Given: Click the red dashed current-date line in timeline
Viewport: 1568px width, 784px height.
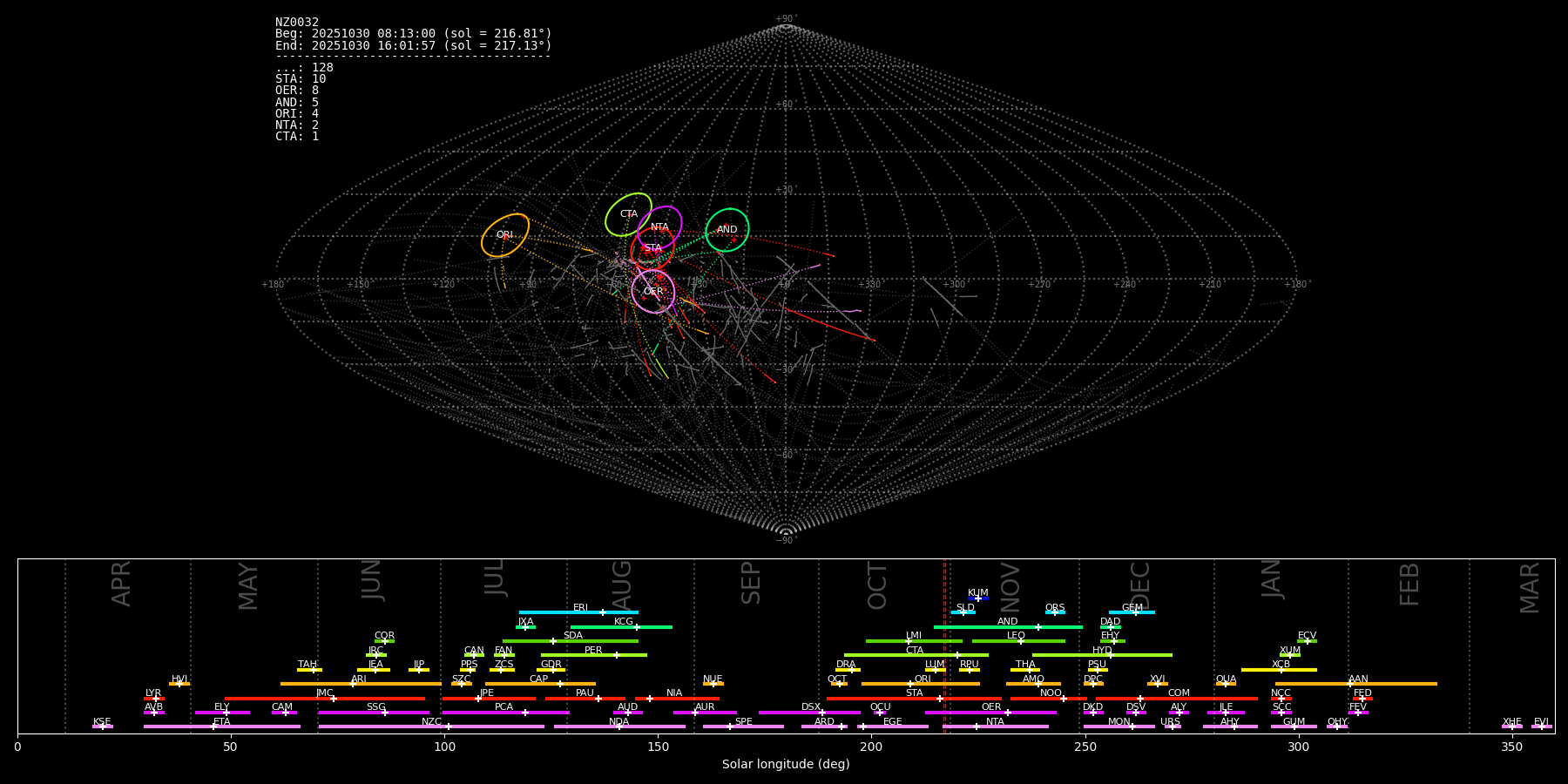Looking at the screenshot, I should click(943, 645).
